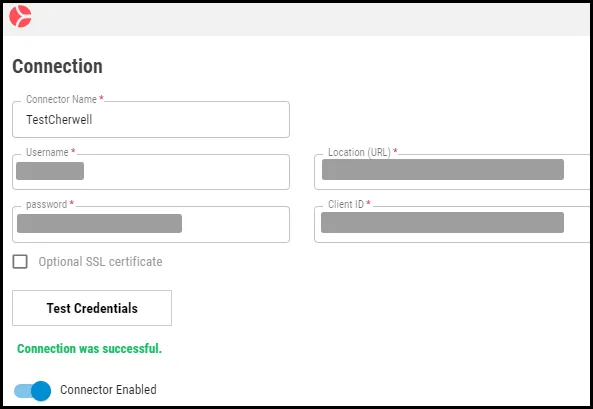Focus the Username input field
The height and width of the screenshot is (409, 593).
(151, 172)
